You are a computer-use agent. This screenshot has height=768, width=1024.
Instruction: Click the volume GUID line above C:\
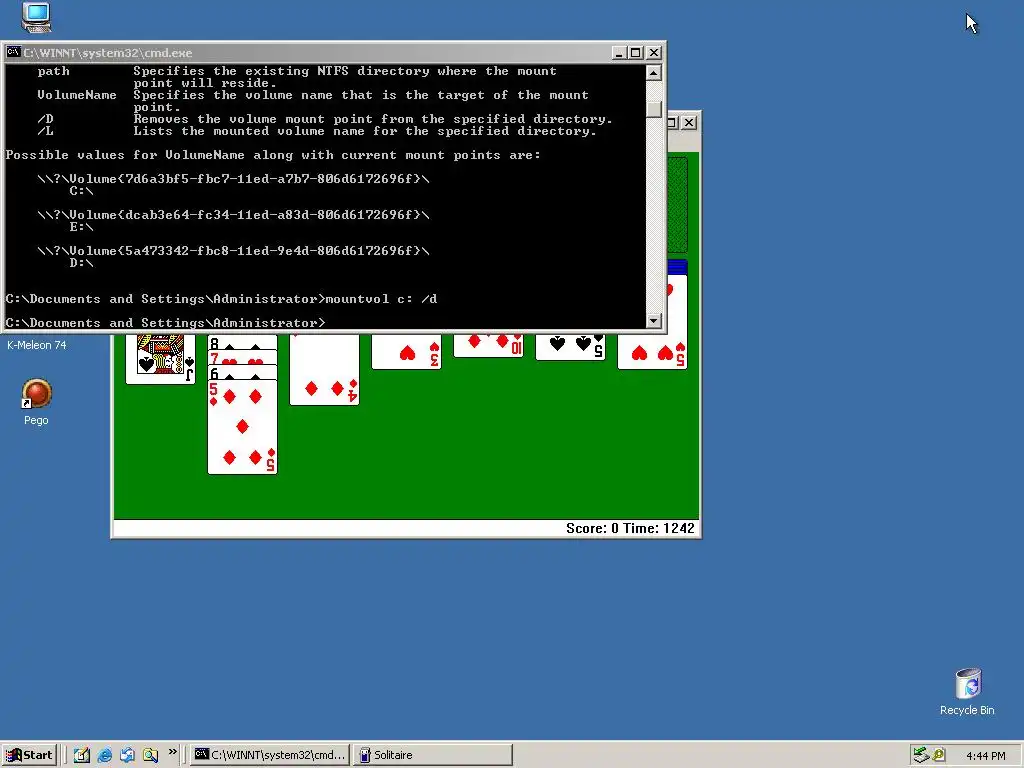[233, 179]
